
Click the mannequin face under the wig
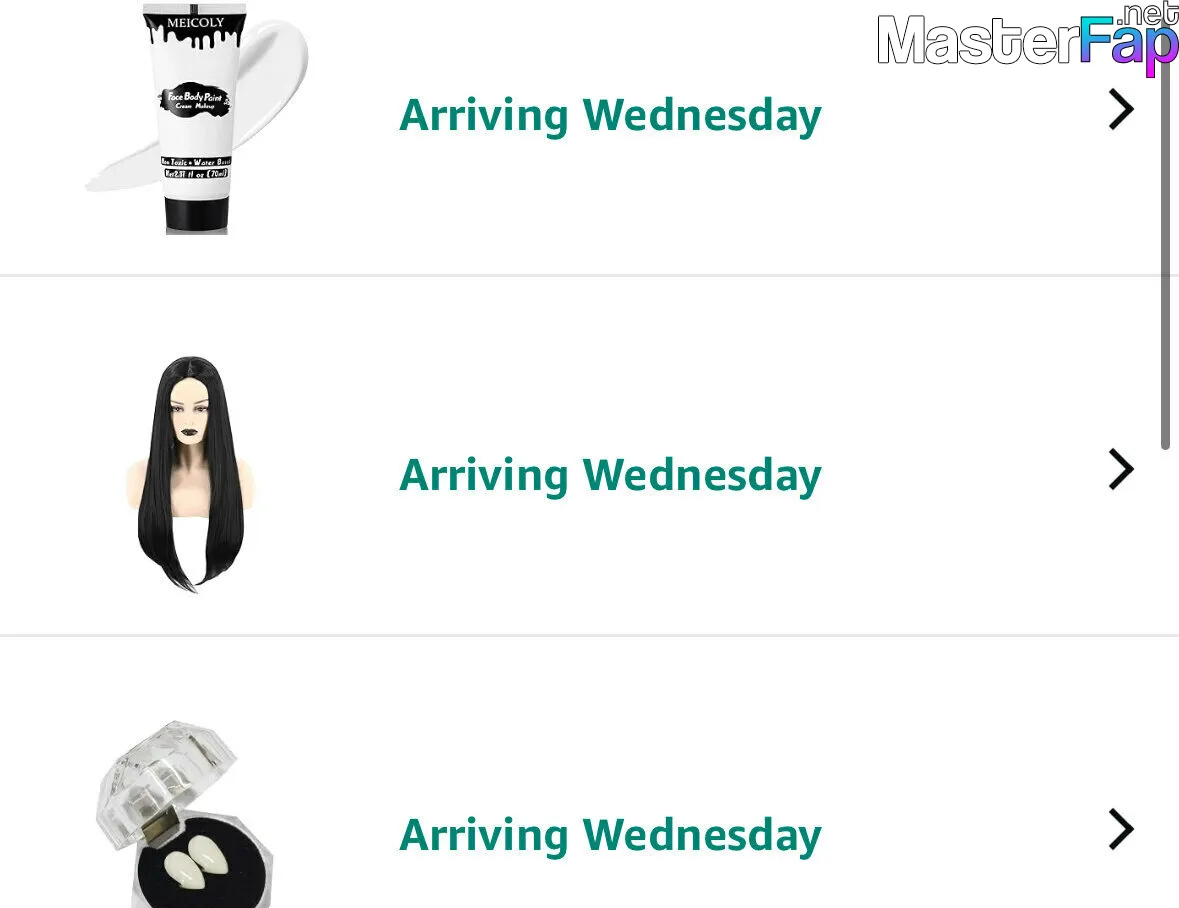191,413
